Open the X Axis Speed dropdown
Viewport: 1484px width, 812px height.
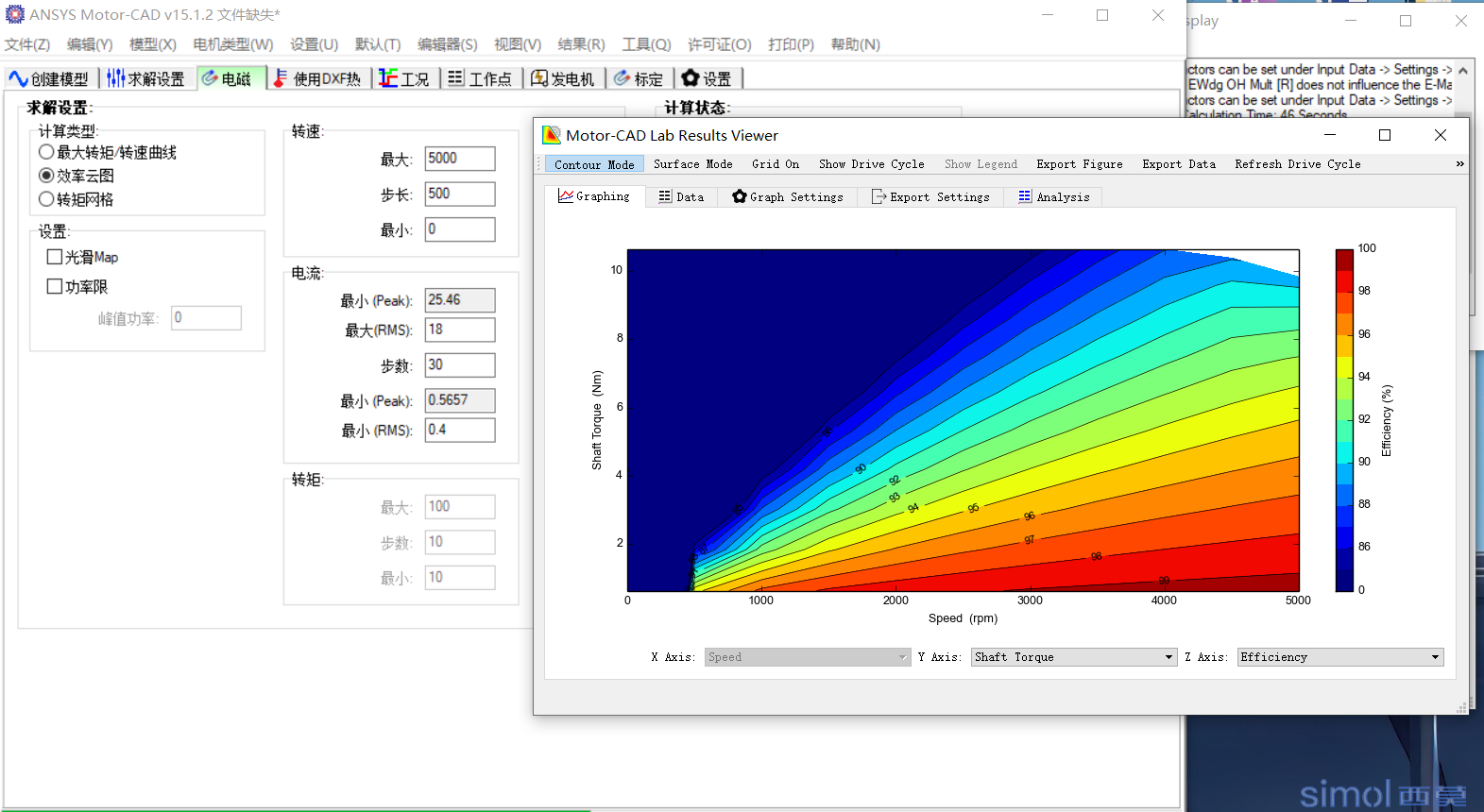(807, 657)
